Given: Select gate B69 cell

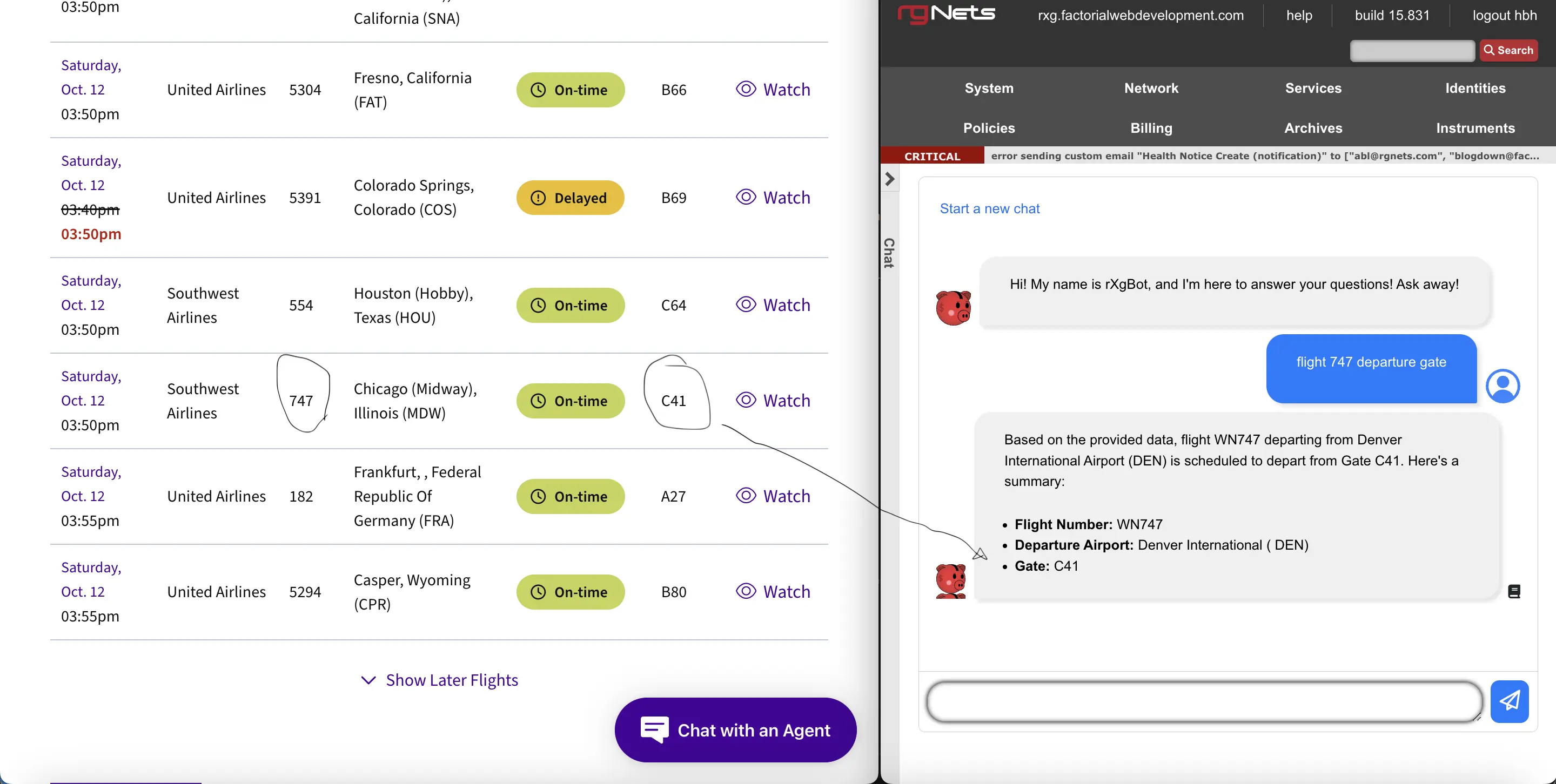Looking at the screenshot, I should (674, 198).
